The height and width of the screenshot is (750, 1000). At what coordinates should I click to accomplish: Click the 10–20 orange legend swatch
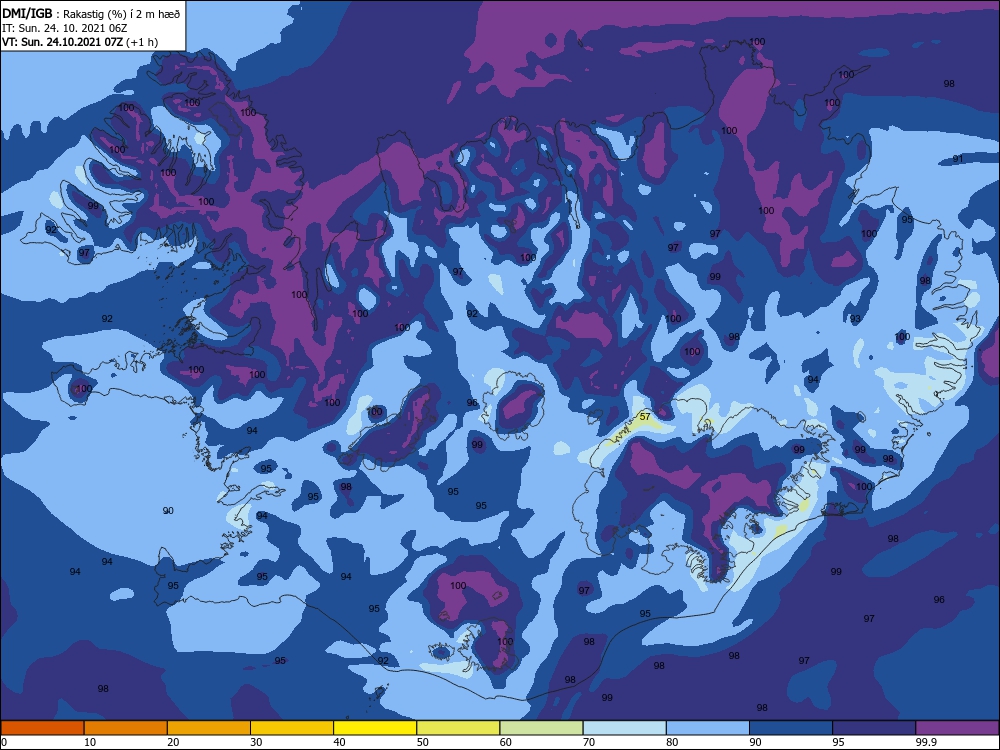[126, 728]
